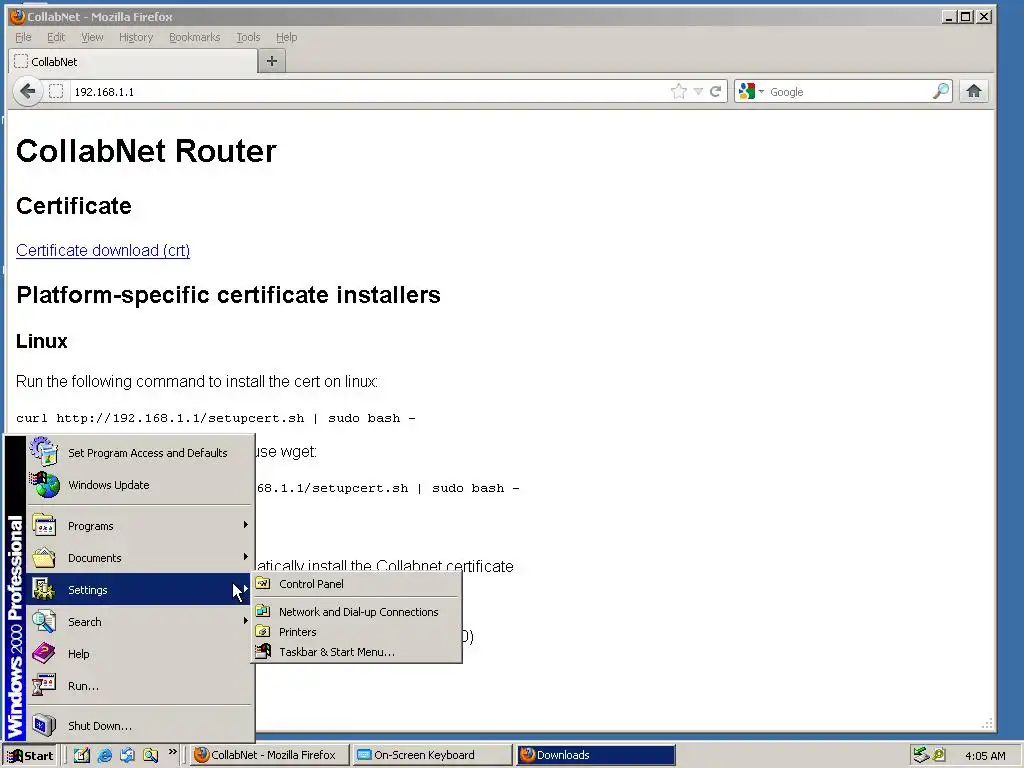The width and height of the screenshot is (1024, 768).
Task: Click the Help book icon
Action: tap(44, 653)
